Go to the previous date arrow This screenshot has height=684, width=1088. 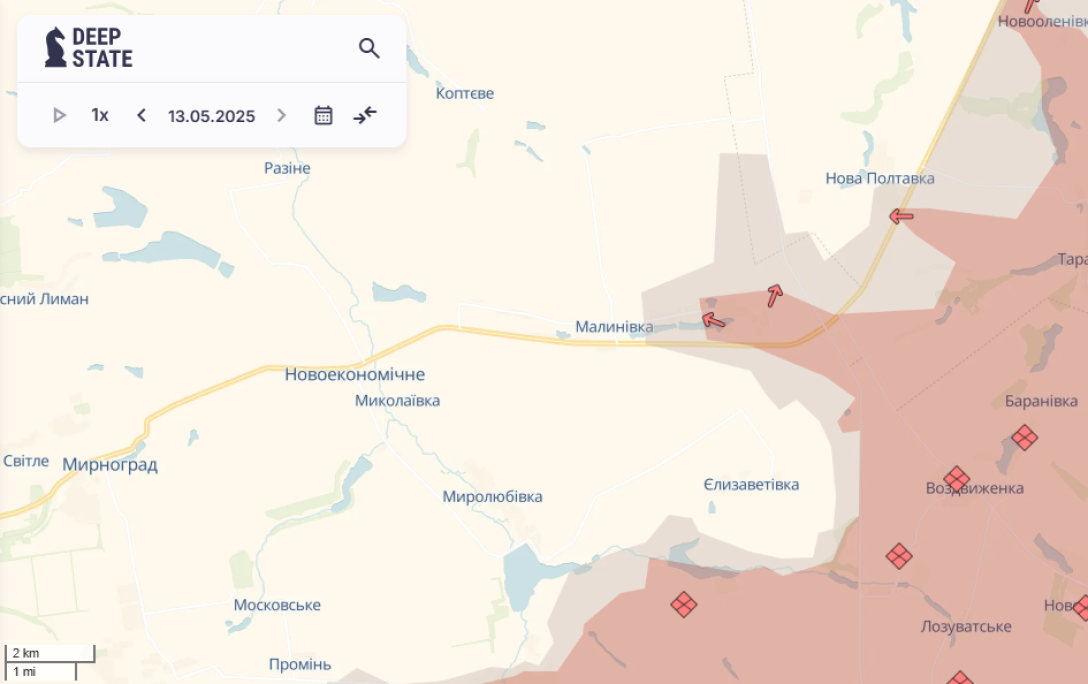[x=141, y=115]
